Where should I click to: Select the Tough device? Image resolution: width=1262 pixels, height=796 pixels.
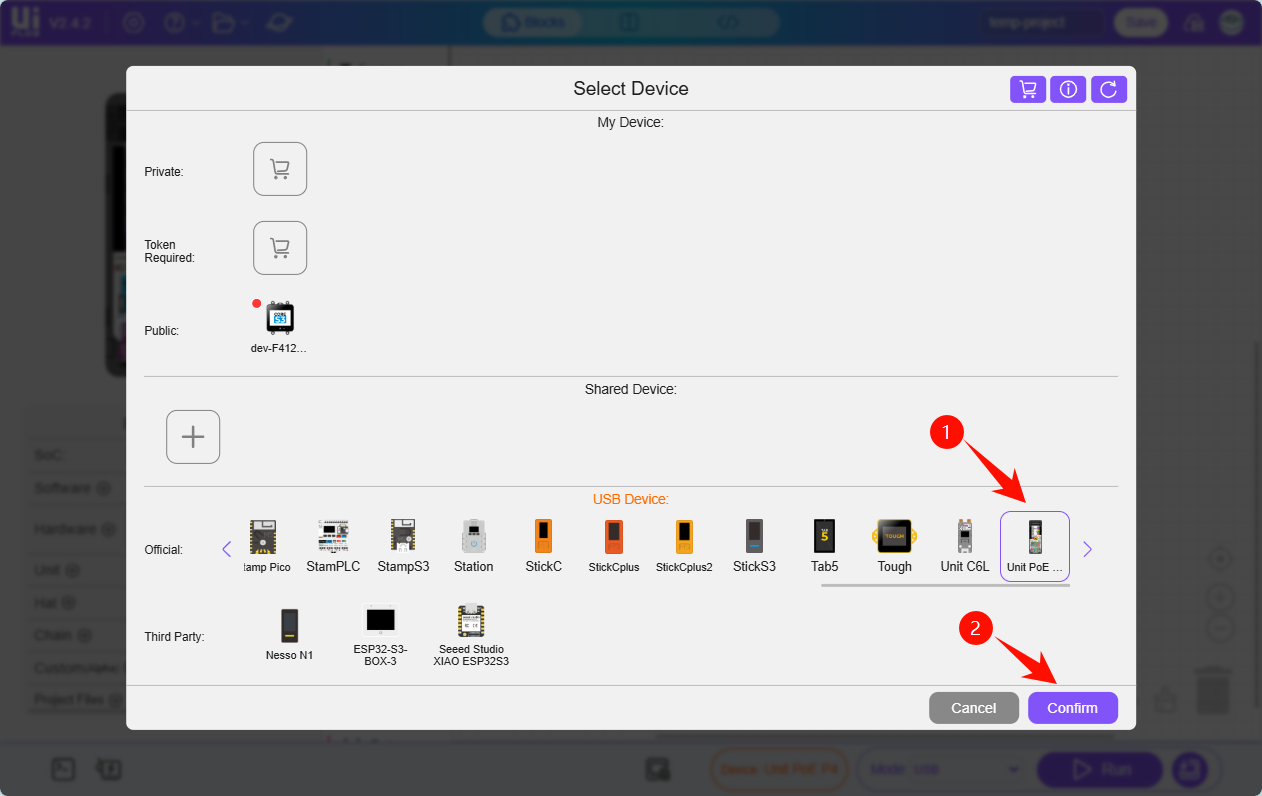894,546
